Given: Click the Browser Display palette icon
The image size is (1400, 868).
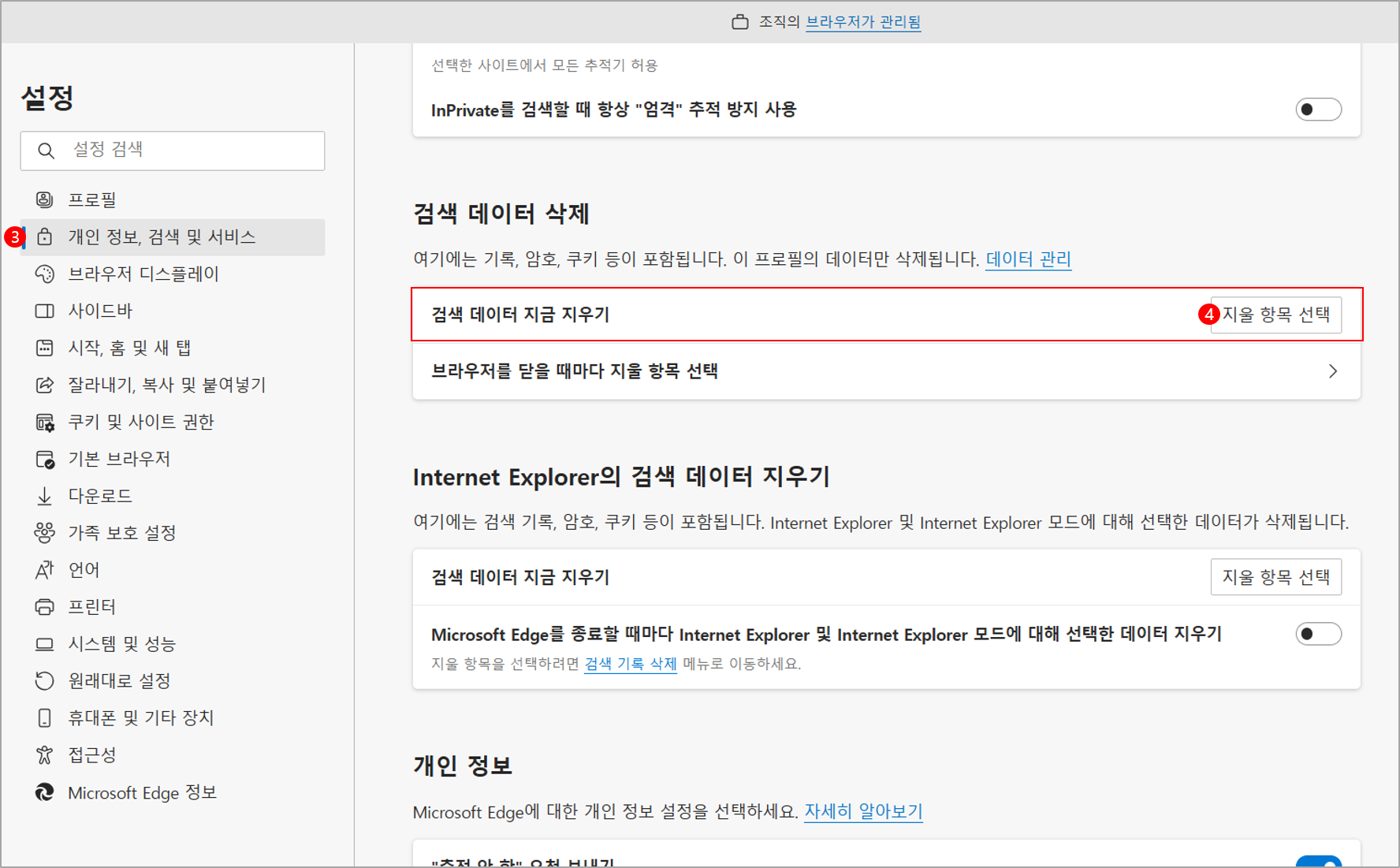Looking at the screenshot, I should (45, 274).
